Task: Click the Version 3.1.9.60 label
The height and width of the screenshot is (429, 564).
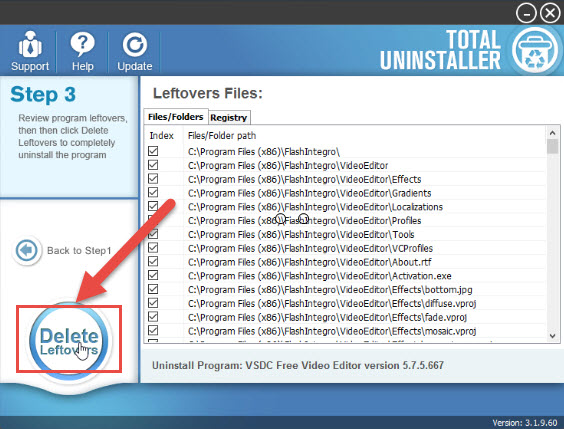Action: [525, 423]
